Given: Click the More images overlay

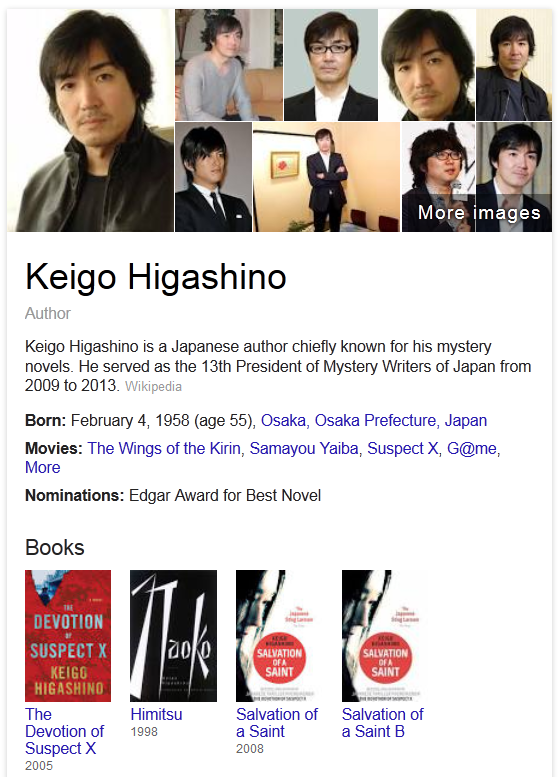Looking at the screenshot, I should (x=479, y=213).
